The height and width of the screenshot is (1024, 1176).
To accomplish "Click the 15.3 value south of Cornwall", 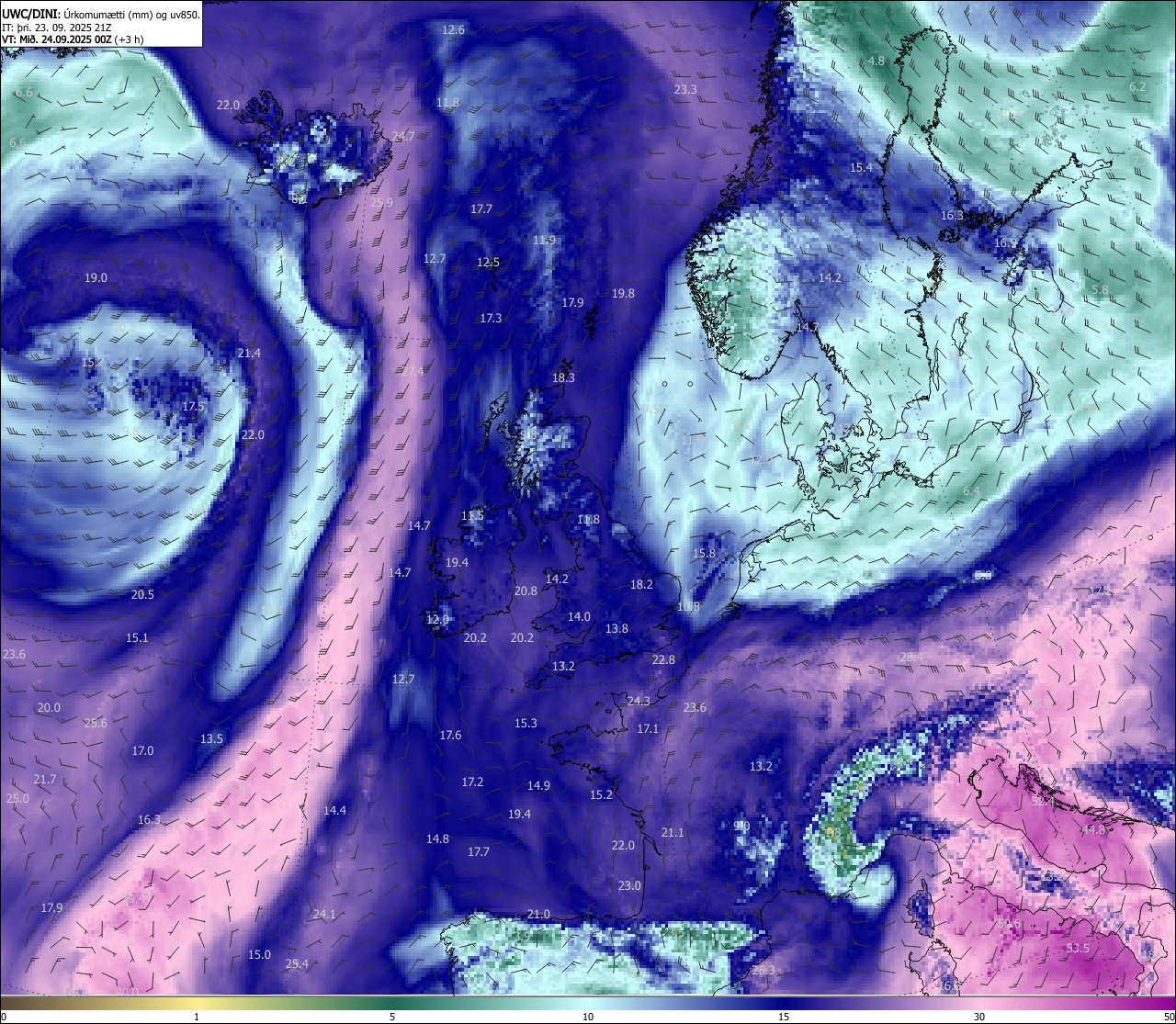I will [526, 724].
